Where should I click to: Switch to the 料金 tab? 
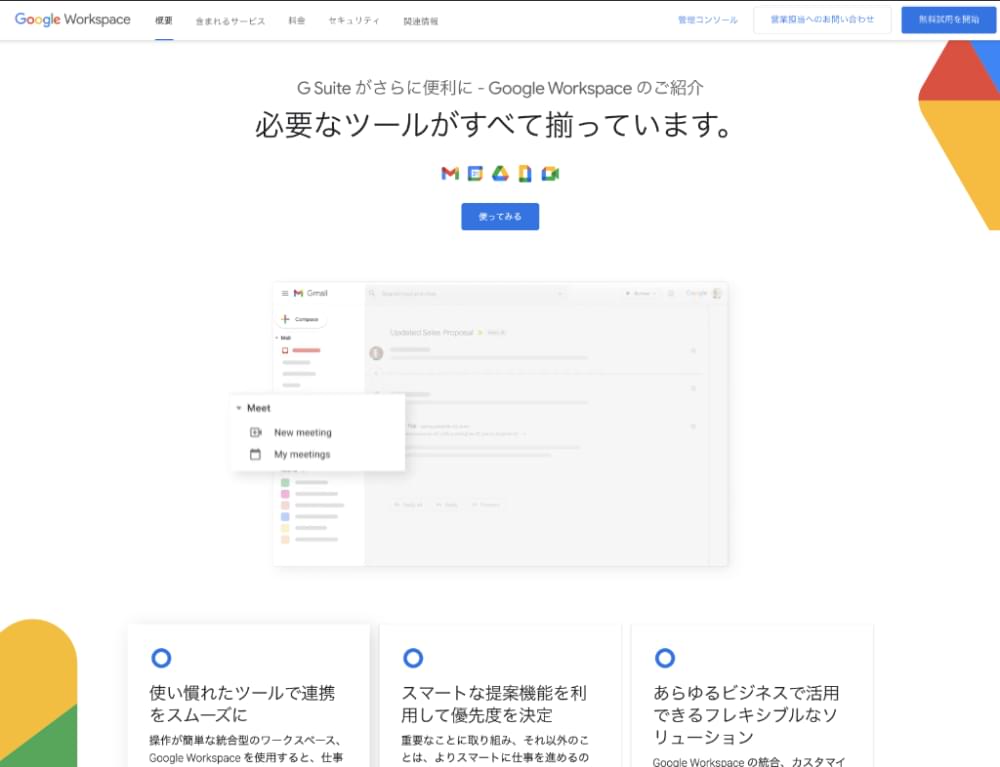(x=296, y=19)
